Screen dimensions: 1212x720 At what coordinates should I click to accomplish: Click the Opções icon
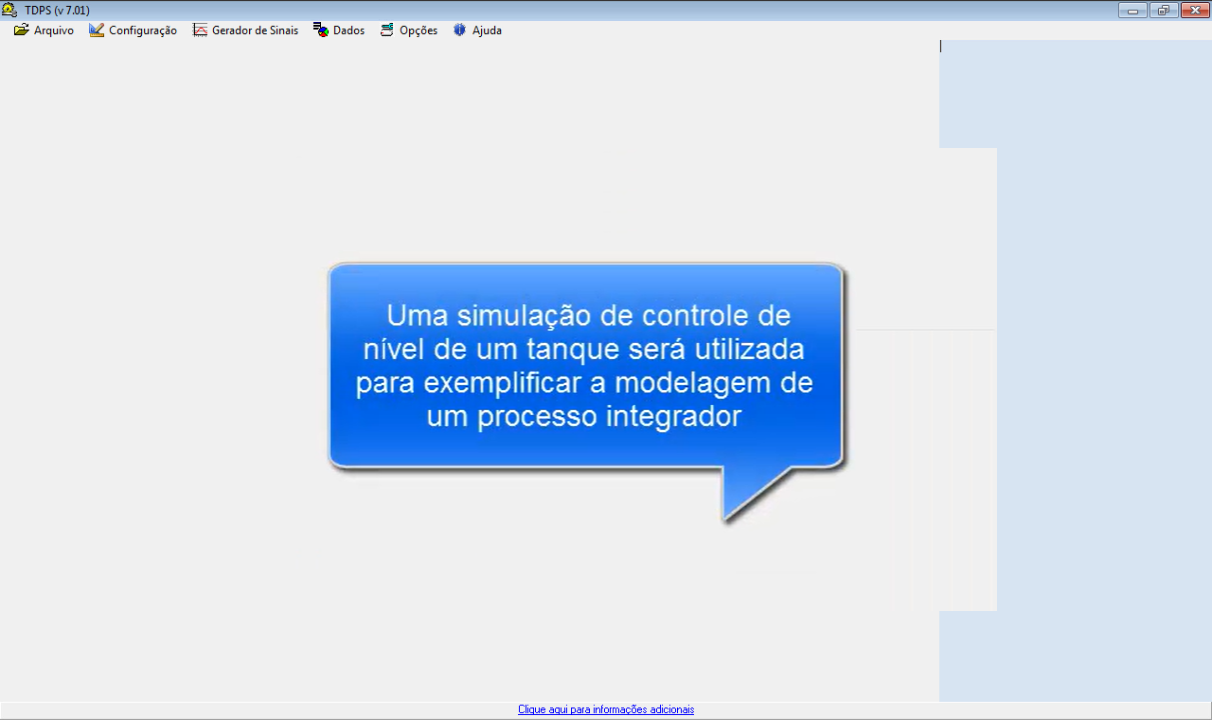(387, 30)
